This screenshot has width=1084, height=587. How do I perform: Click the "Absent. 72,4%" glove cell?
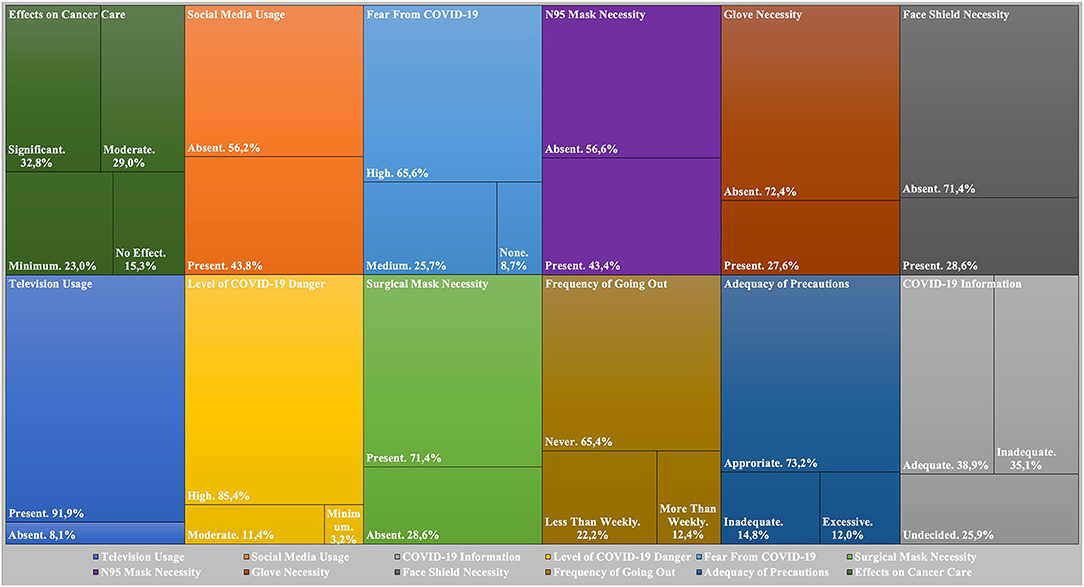tap(810, 103)
